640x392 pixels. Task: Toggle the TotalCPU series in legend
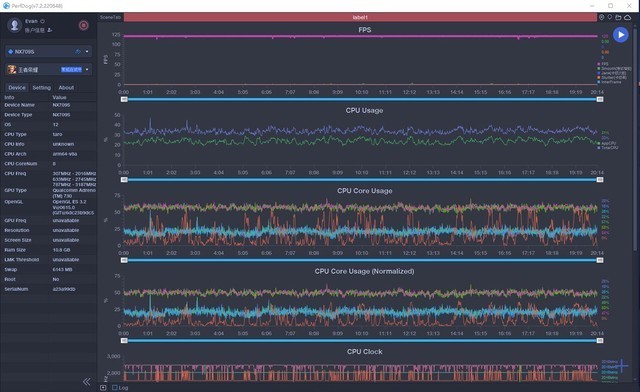(x=608, y=148)
